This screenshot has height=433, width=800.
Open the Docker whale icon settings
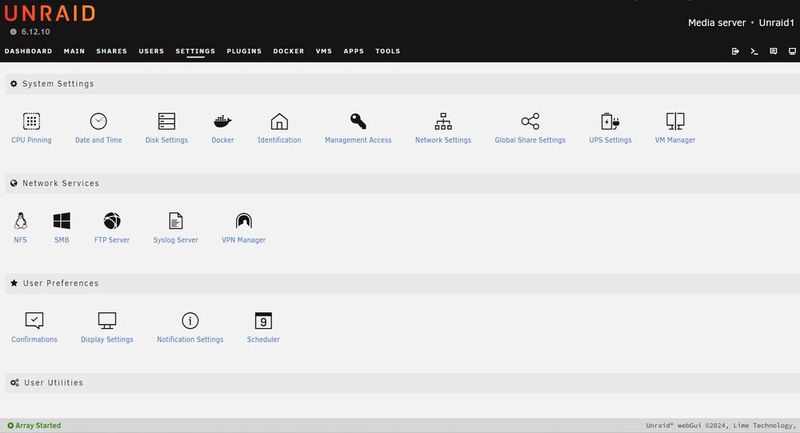click(223, 121)
